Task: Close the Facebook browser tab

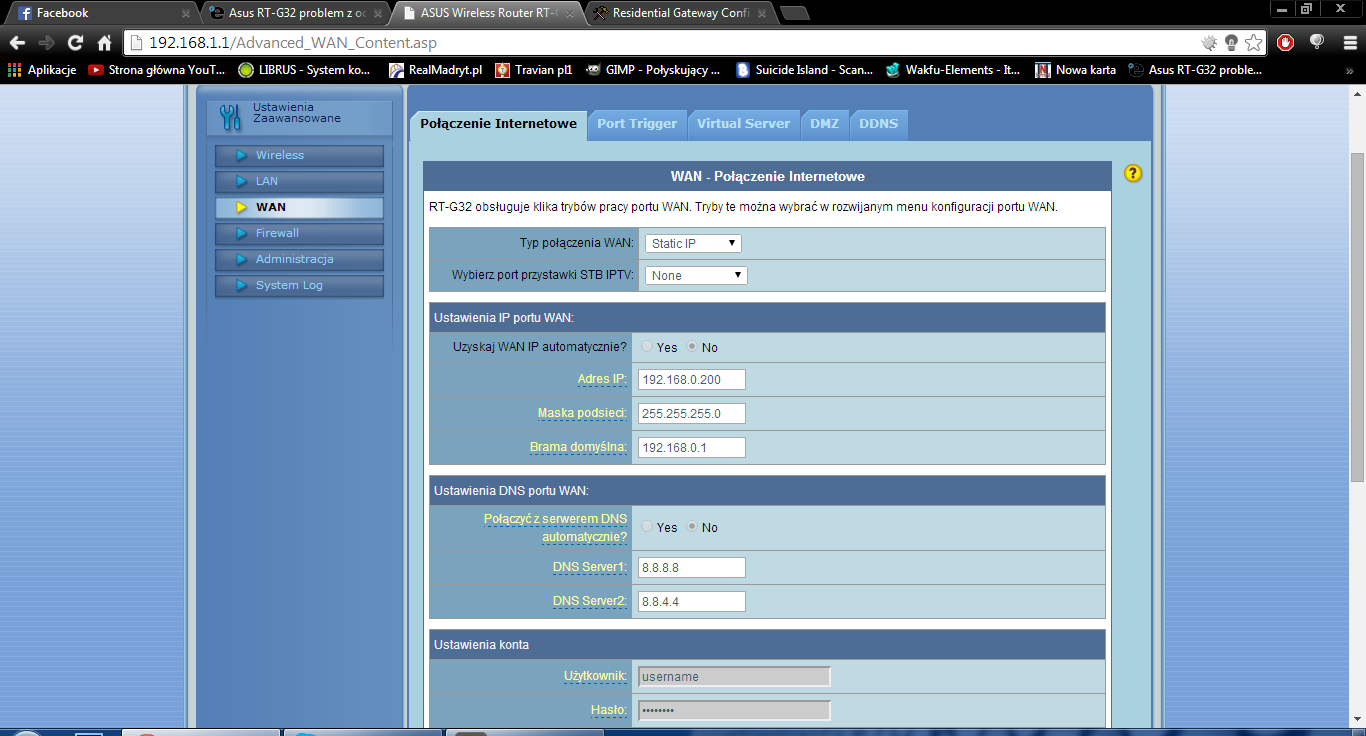Action: (x=186, y=14)
